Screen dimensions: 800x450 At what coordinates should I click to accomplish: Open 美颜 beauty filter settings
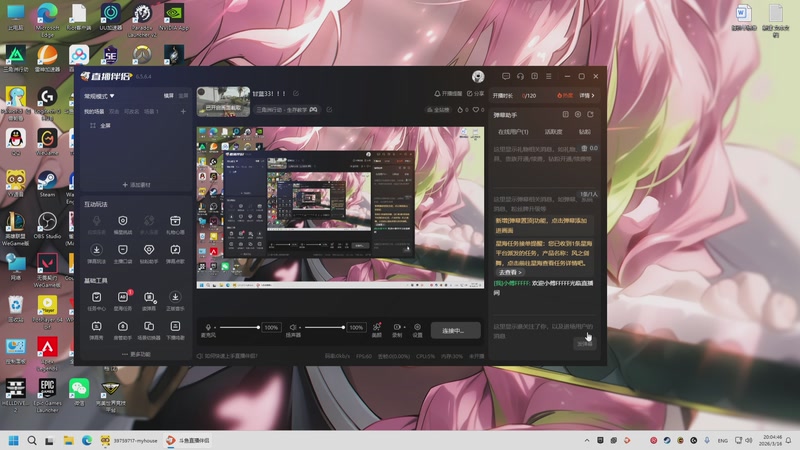pos(377,330)
